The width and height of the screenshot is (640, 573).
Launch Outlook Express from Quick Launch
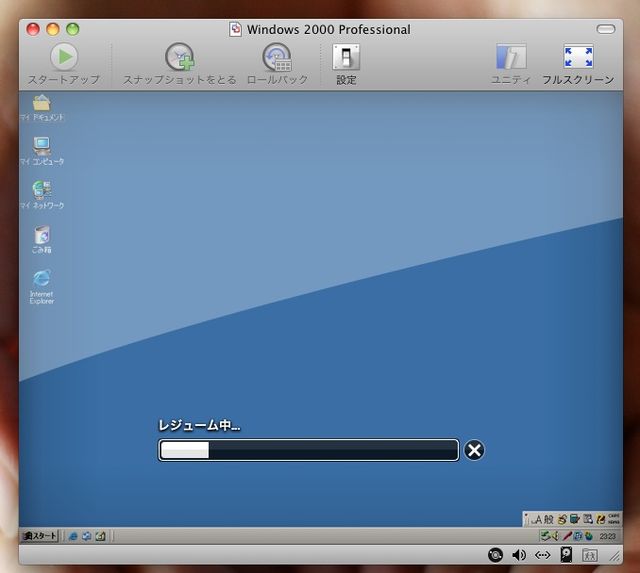point(87,536)
